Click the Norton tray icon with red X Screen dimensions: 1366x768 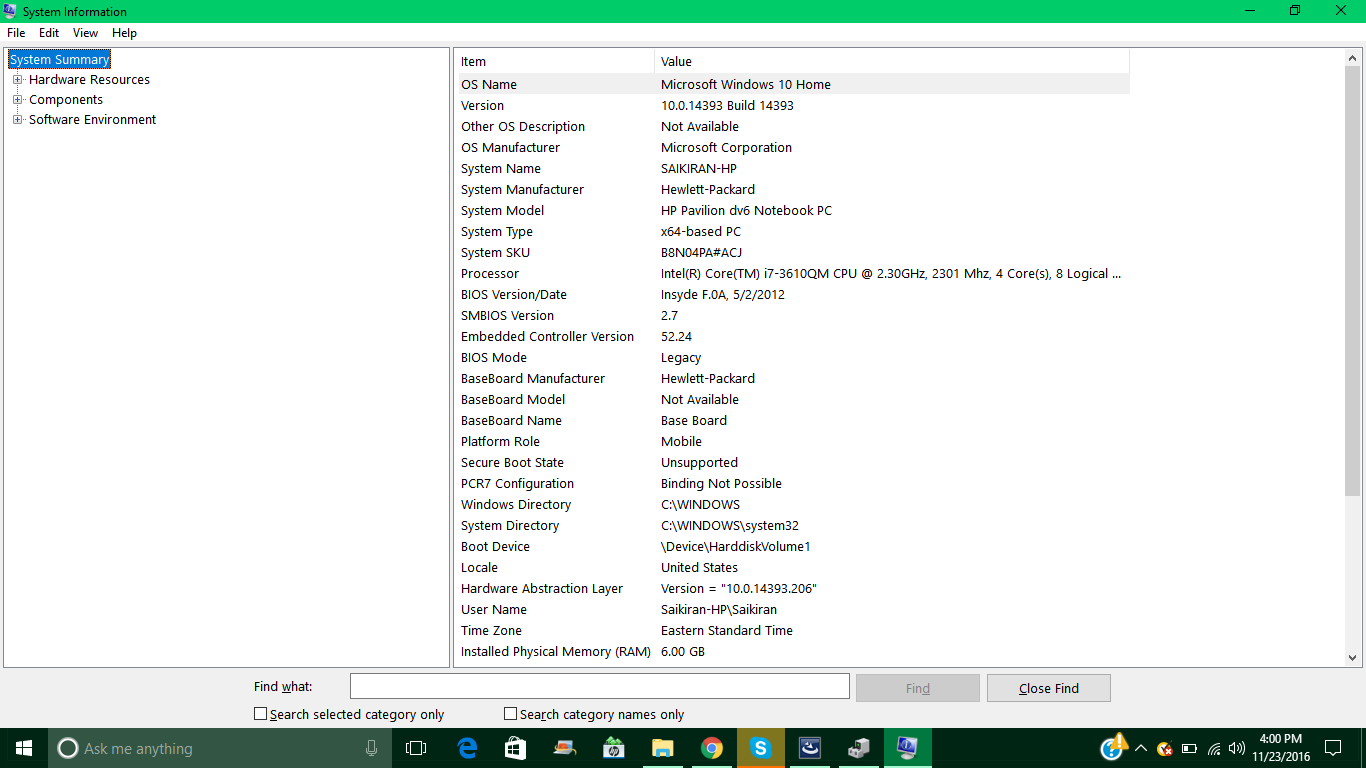click(1165, 748)
